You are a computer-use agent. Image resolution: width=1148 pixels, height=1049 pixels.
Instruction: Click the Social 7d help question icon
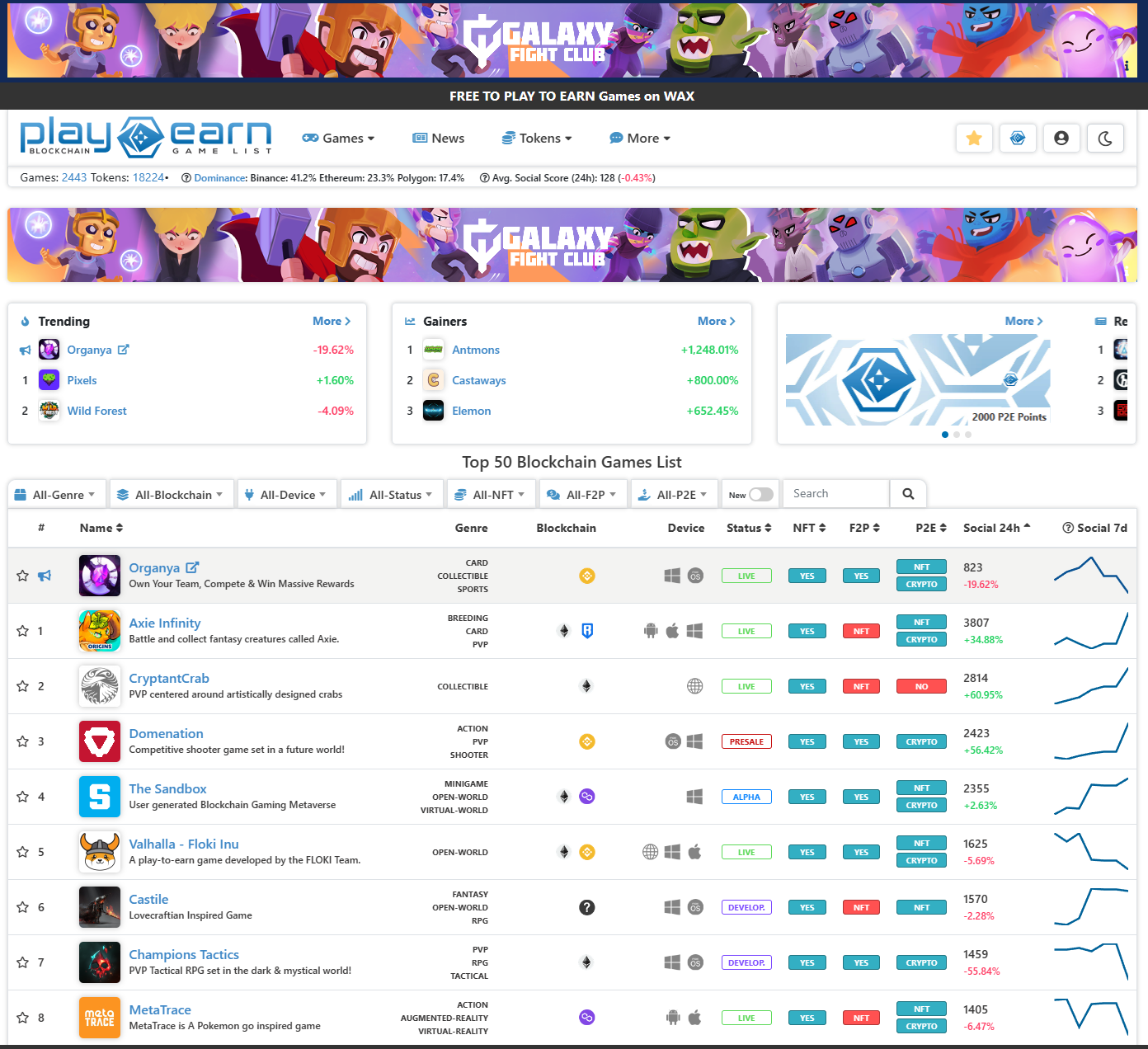(x=1068, y=528)
